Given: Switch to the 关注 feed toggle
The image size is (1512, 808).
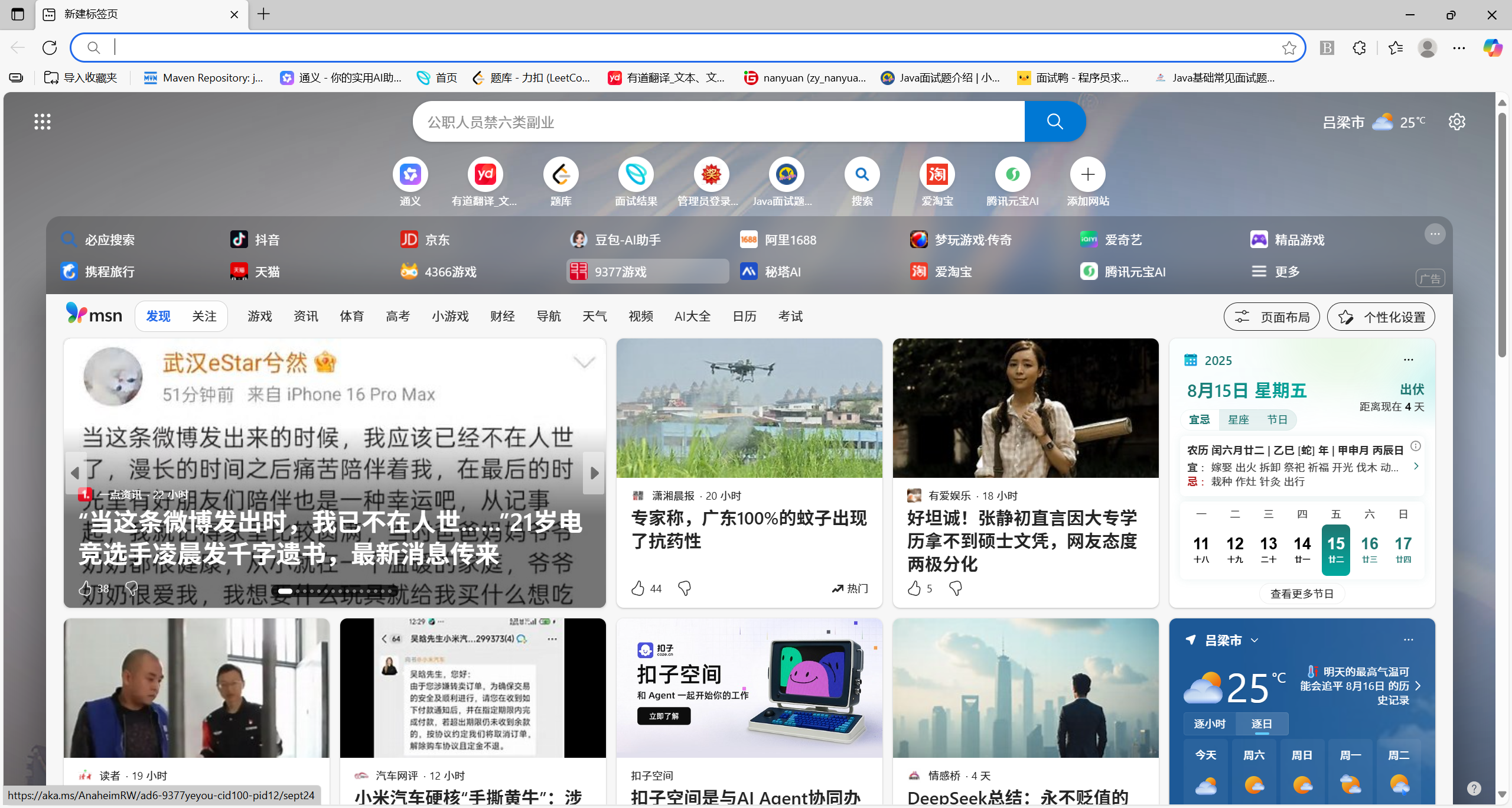Looking at the screenshot, I should [204, 317].
